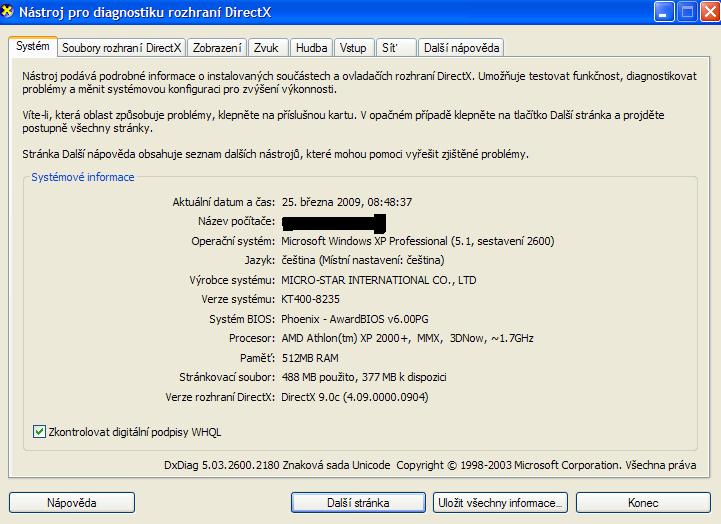Open the Soubory rozhraní DirectX tab
721x524 pixels.
coord(122,48)
